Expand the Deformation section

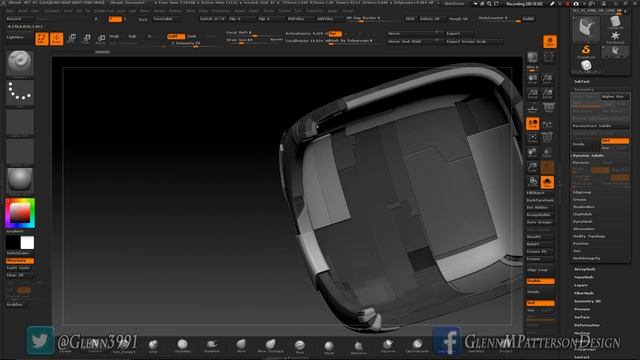pos(587,325)
